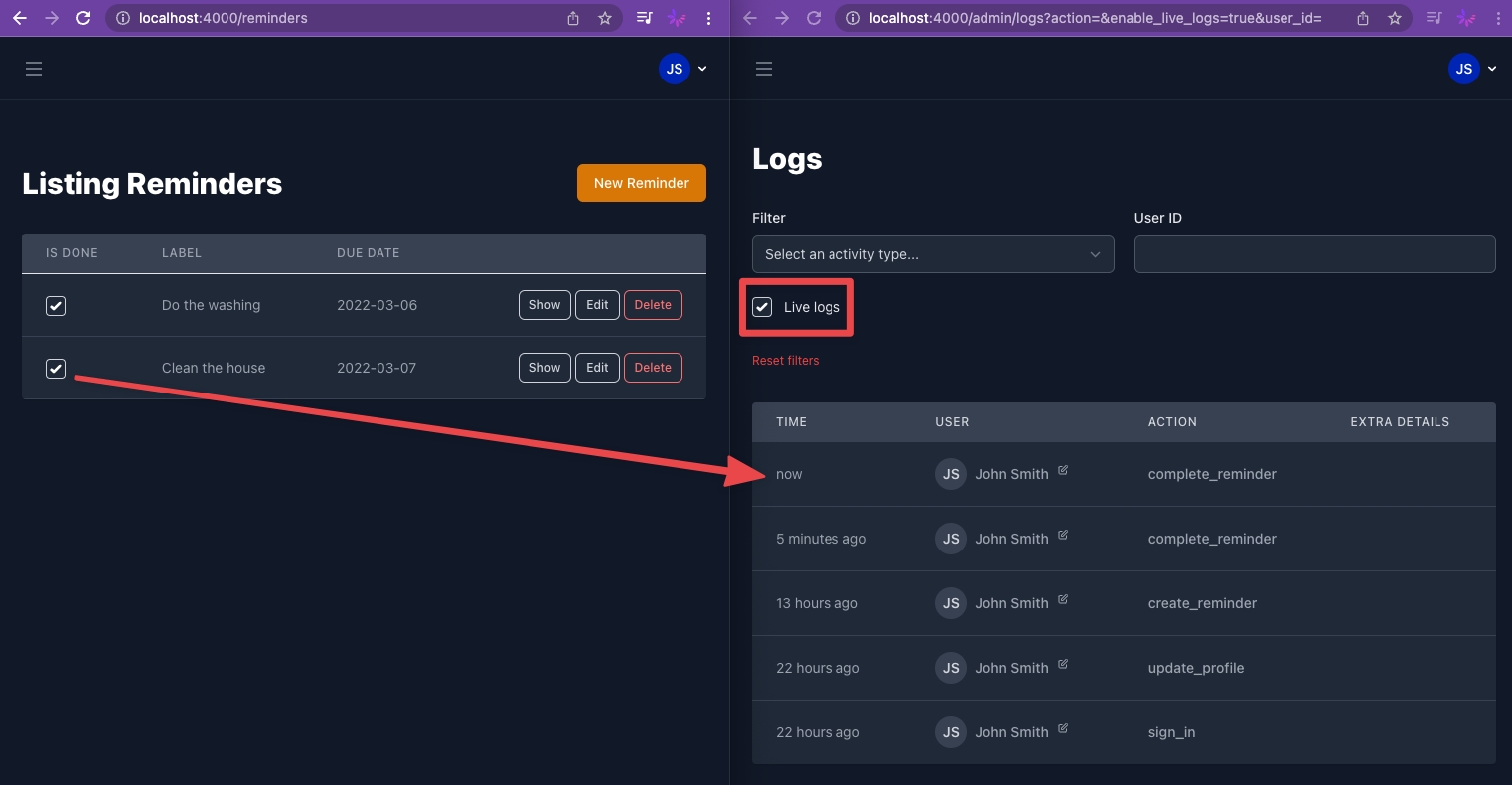
Task: Expand the activity type filter dropdown
Action: [x=933, y=254]
